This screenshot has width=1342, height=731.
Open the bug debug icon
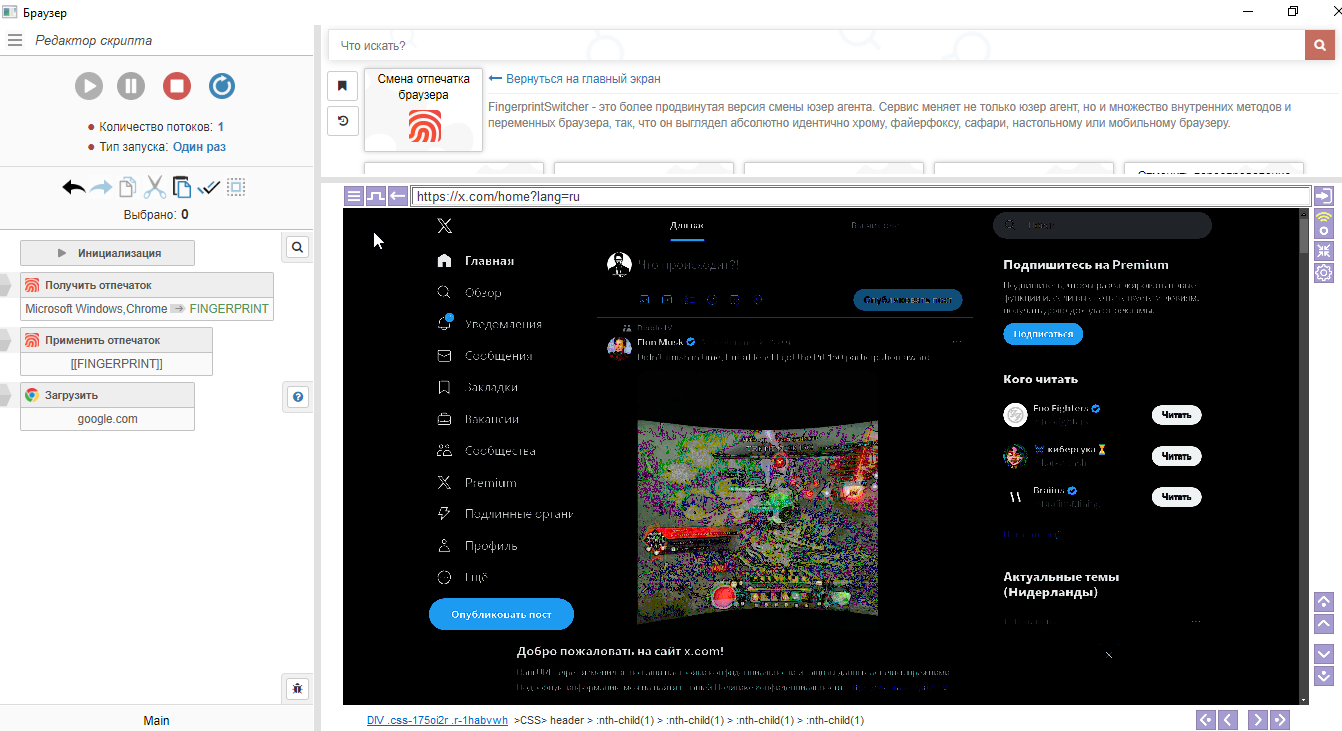point(297,688)
